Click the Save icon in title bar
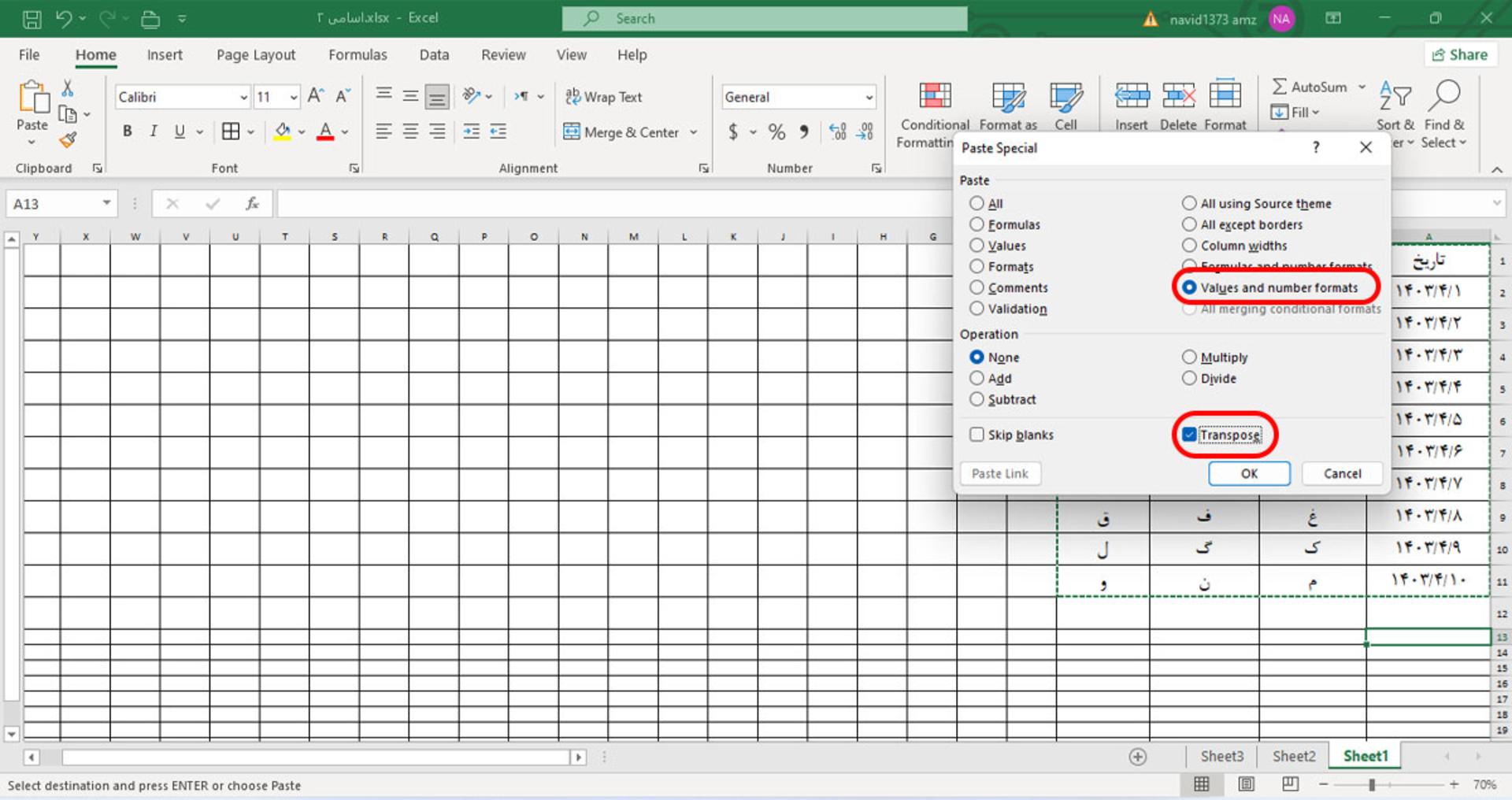This screenshot has height=800, width=1512. pos(31,19)
